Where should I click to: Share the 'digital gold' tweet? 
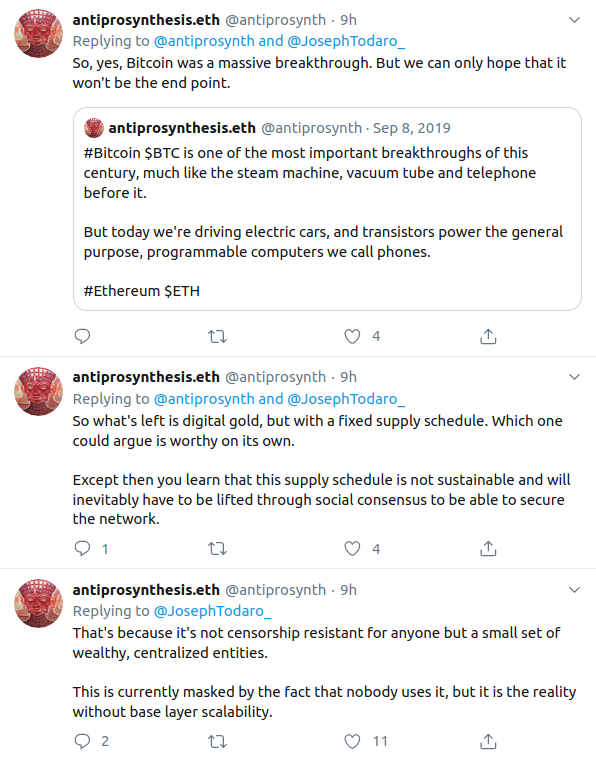488,548
